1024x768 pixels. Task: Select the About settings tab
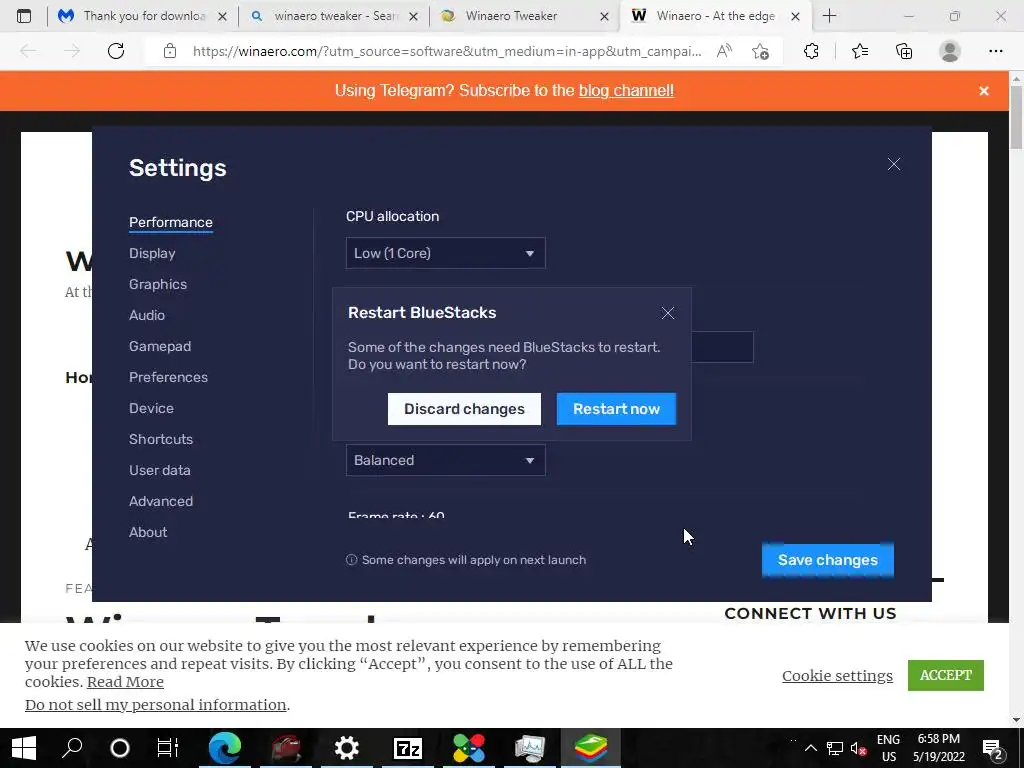point(148,532)
